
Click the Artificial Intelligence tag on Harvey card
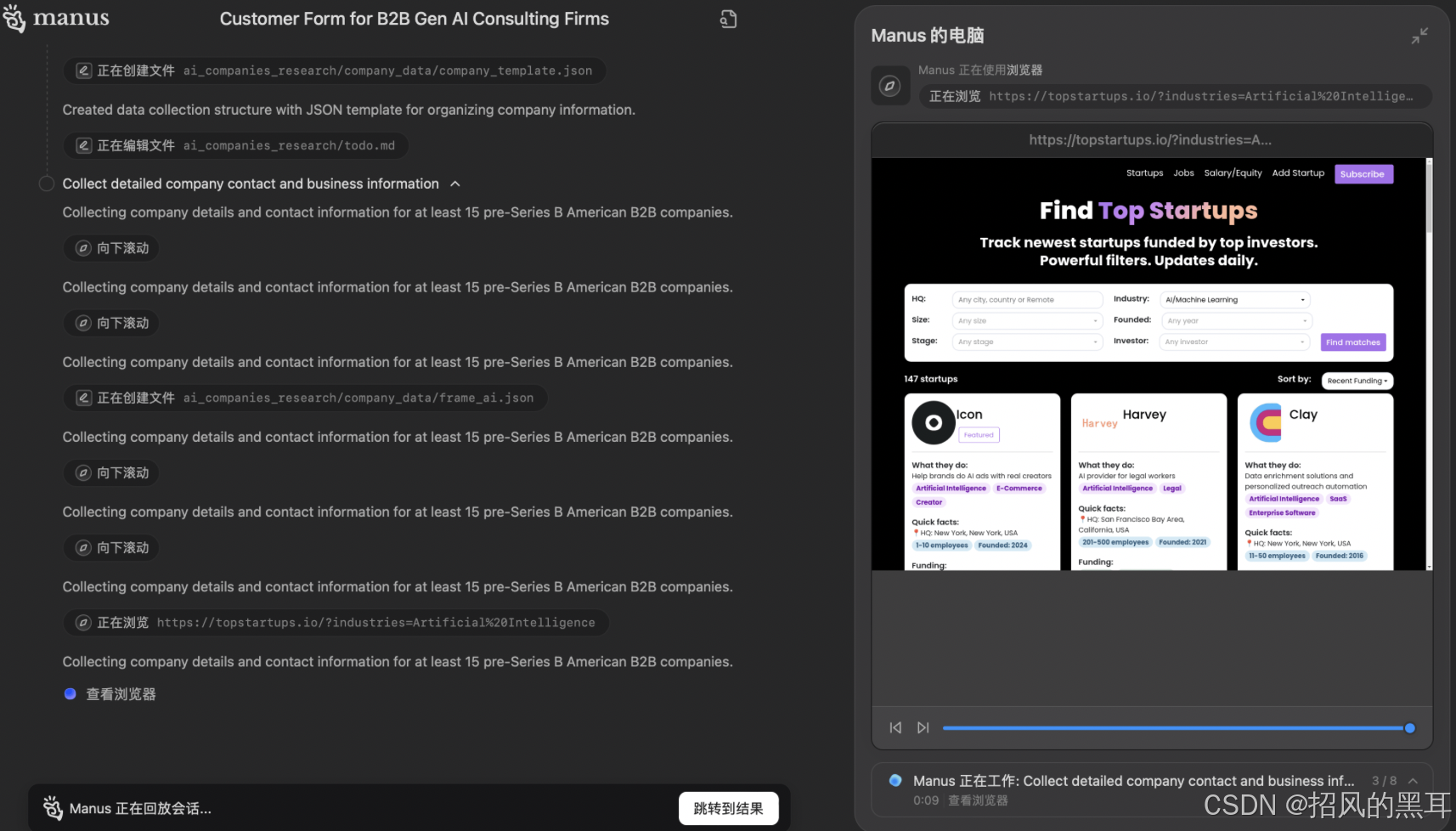point(1117,489)
